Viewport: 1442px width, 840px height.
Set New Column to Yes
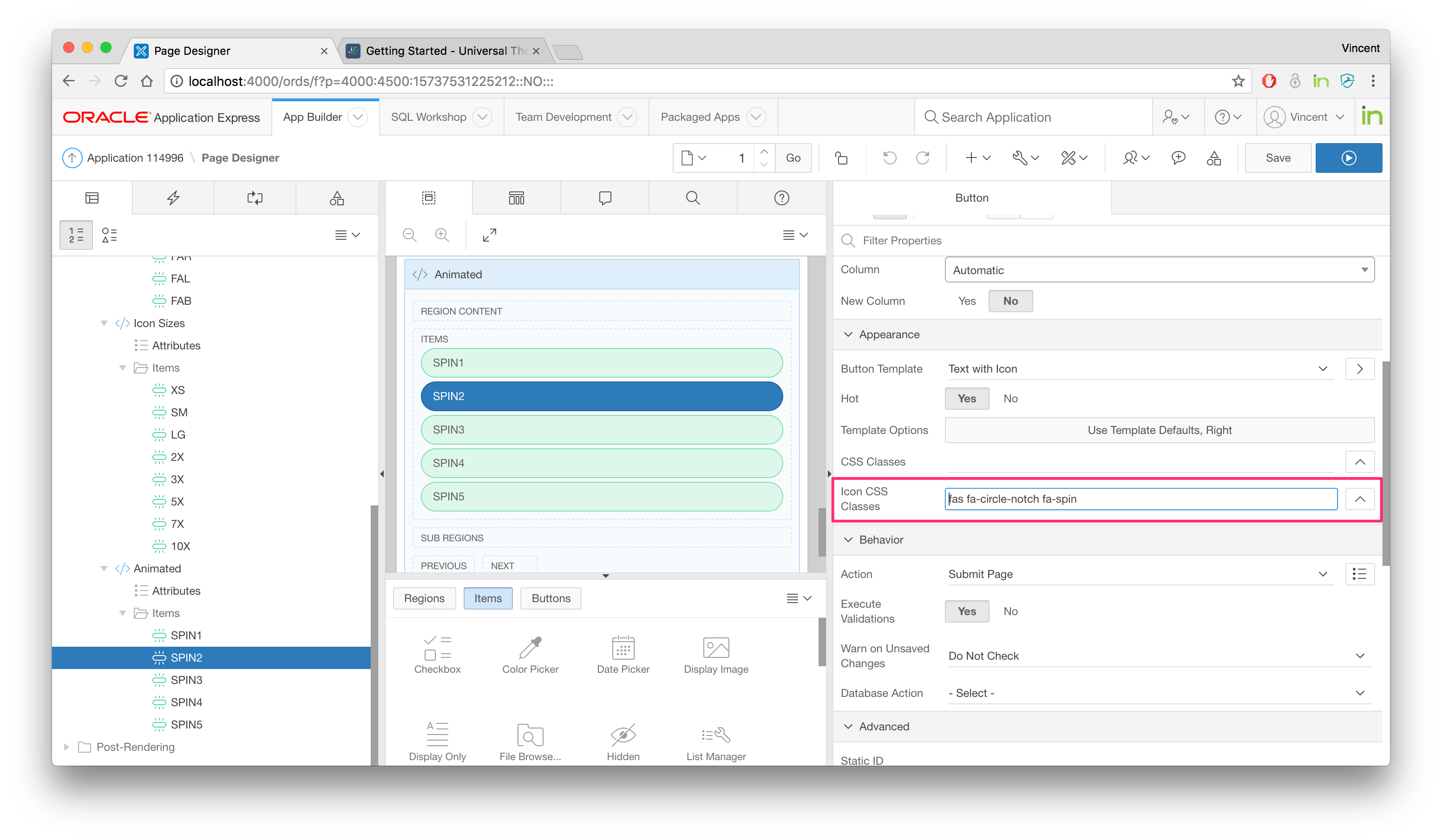pos(966,301)
